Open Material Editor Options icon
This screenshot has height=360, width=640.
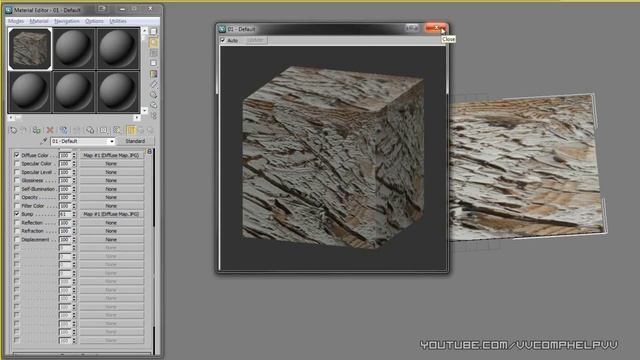click(x=153, y=94)
